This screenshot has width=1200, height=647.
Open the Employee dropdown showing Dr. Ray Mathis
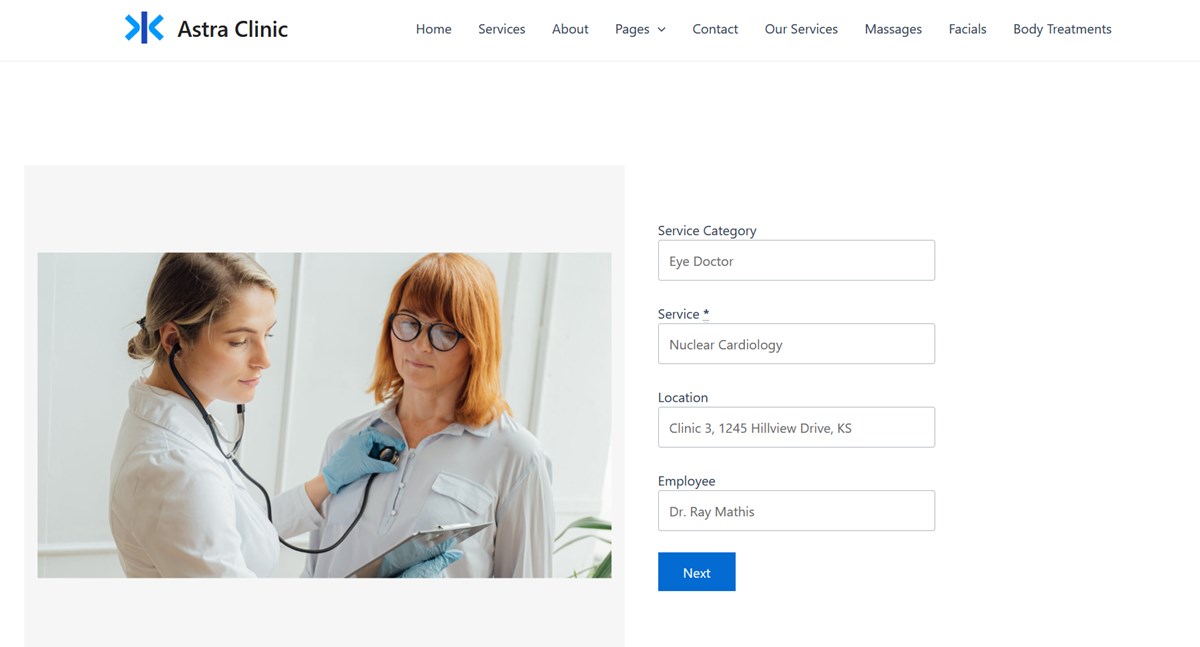(796, 510)
